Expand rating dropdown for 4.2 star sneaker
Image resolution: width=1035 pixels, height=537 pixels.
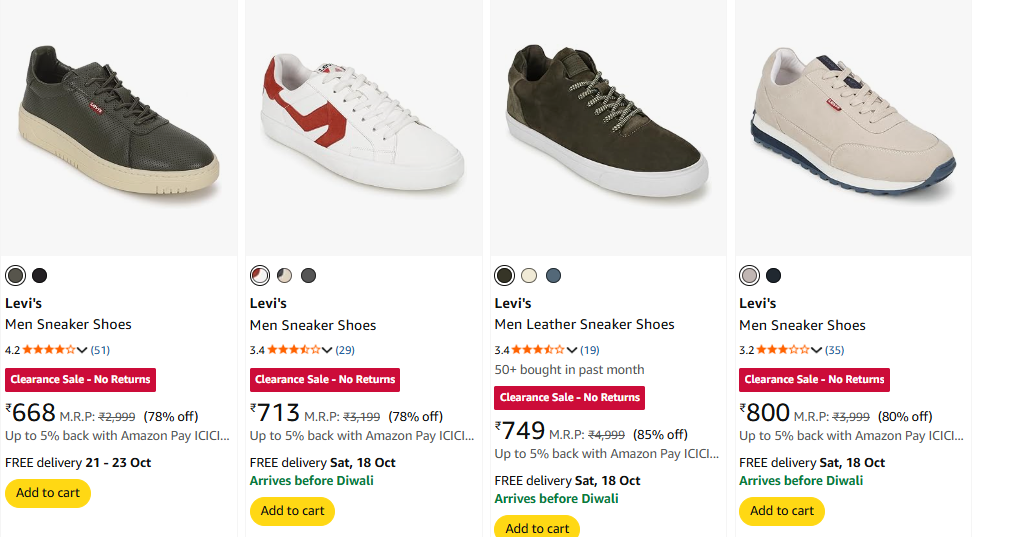click(x=82, y=350)
